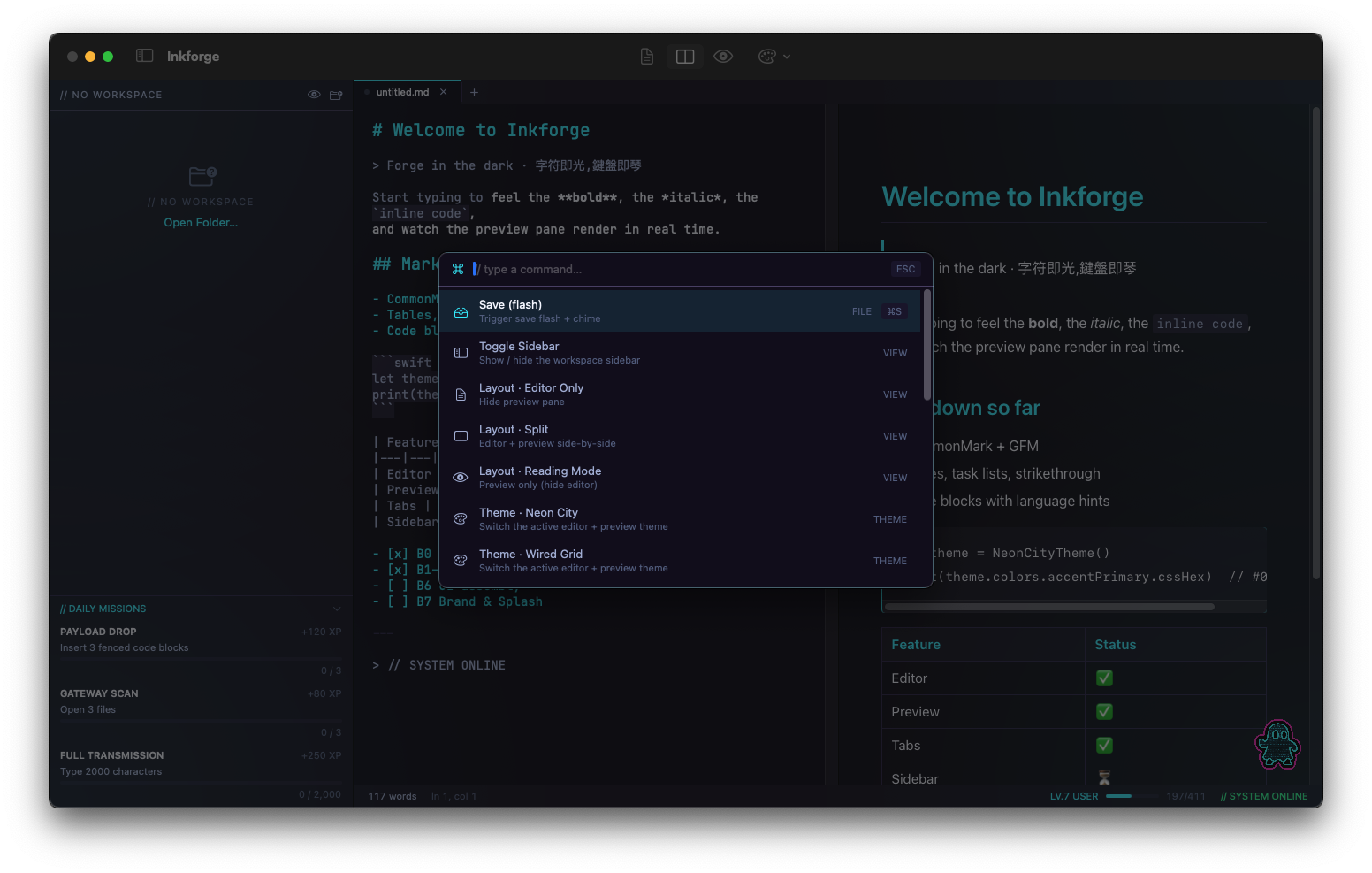
Task: Open the theme palette dropdown in title bar
Action: tap(774, 57)
